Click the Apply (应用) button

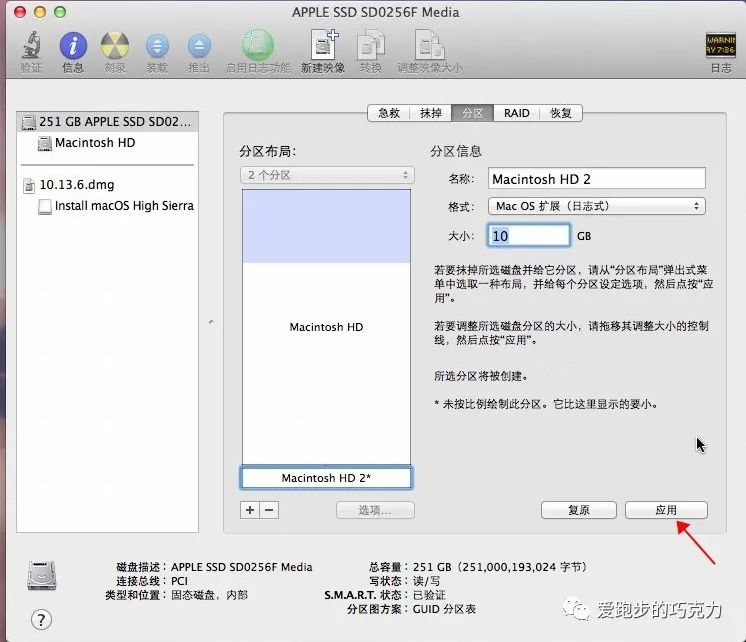point(666,510)
